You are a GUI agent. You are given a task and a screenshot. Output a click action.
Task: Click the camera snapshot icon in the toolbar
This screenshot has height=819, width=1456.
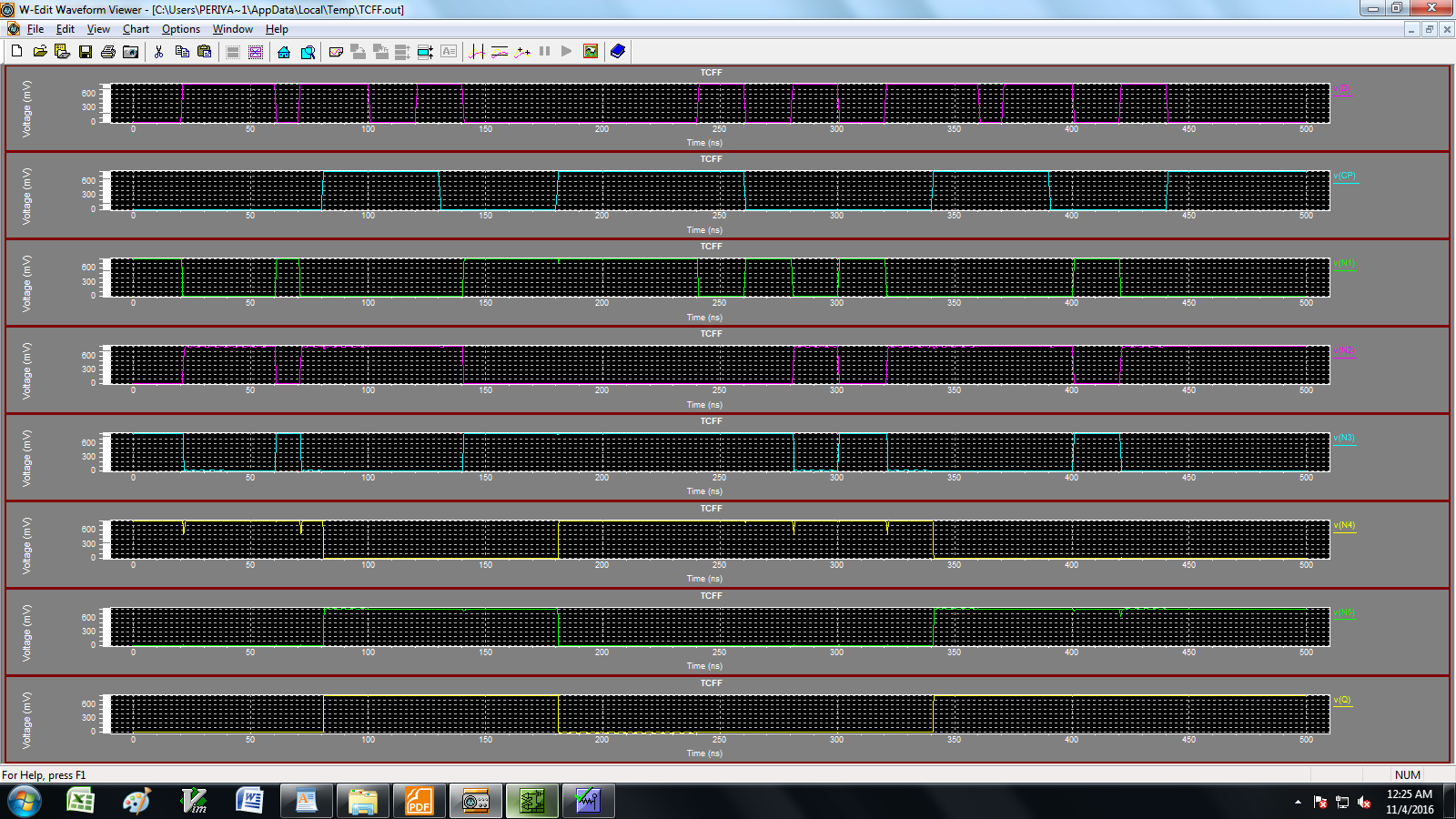(x=131, y=52)
